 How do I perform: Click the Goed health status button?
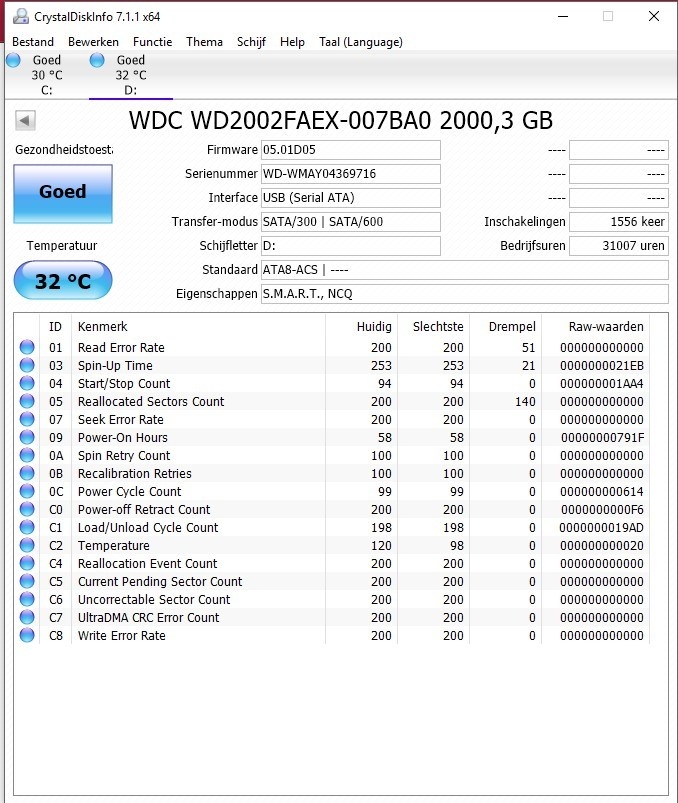63,194
